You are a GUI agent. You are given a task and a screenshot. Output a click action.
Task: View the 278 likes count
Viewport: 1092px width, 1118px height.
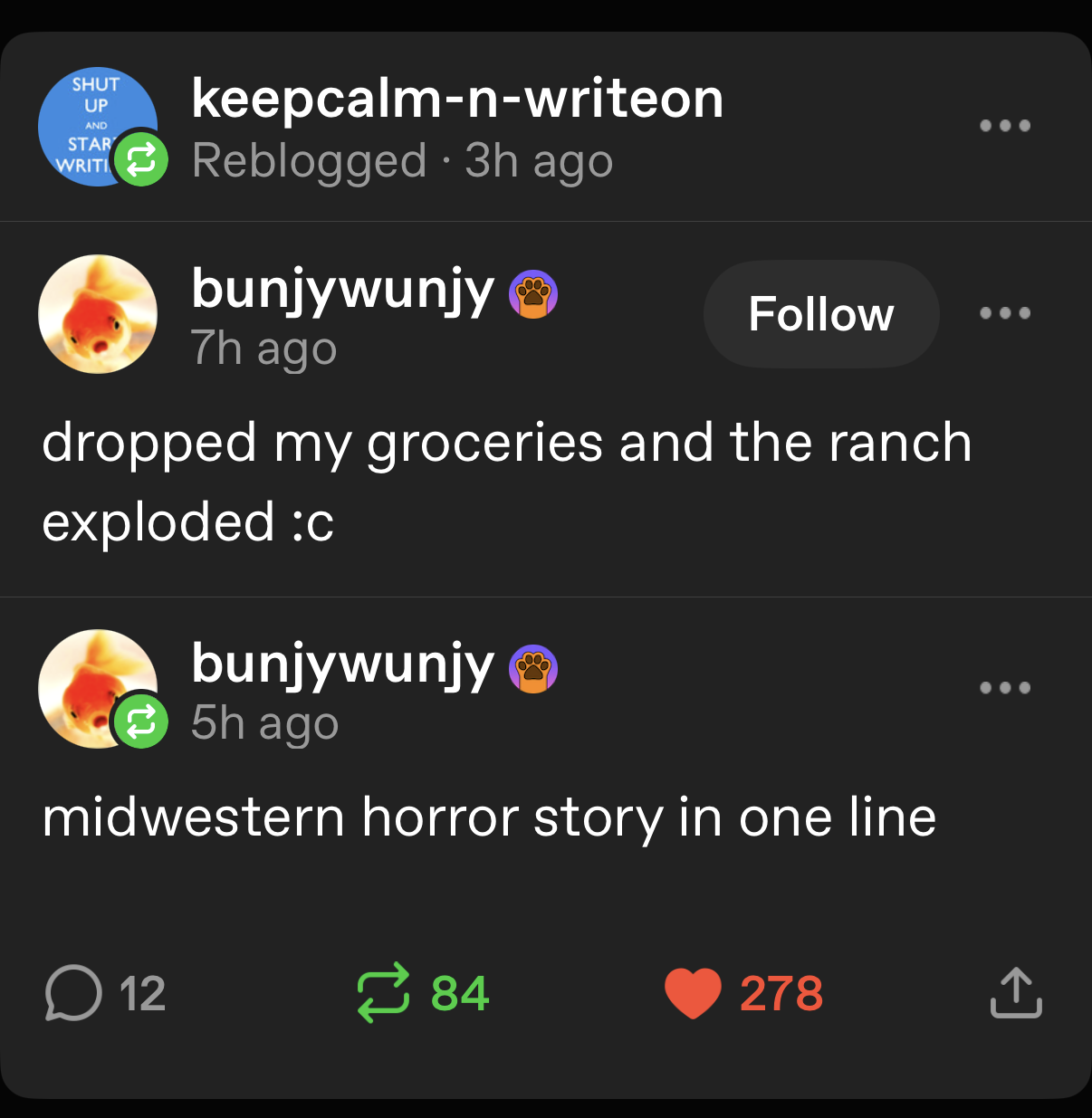(781, 993)
